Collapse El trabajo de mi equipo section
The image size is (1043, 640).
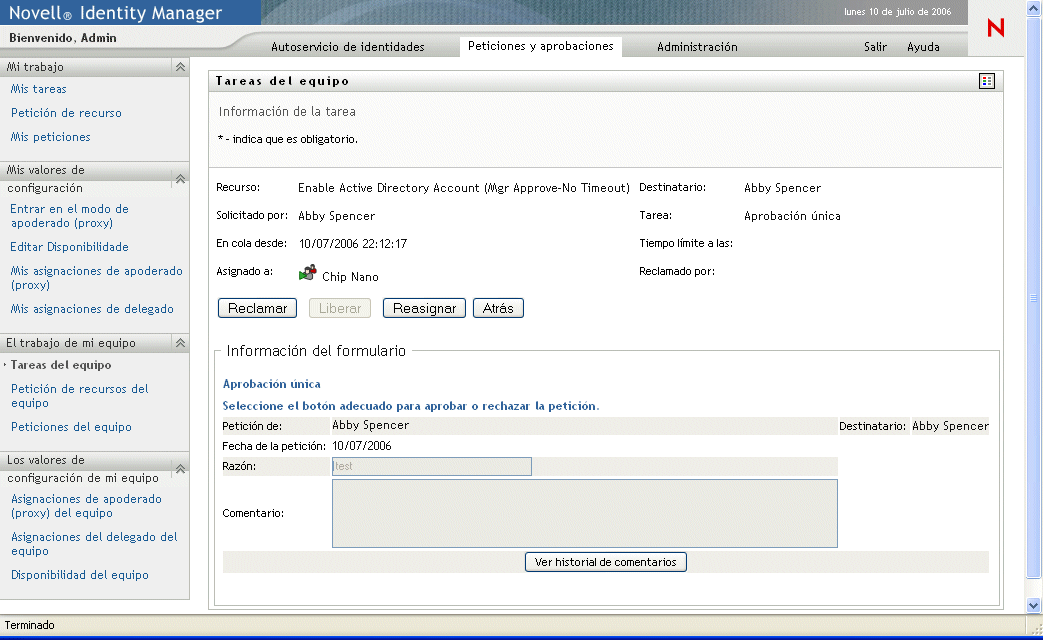180,343
